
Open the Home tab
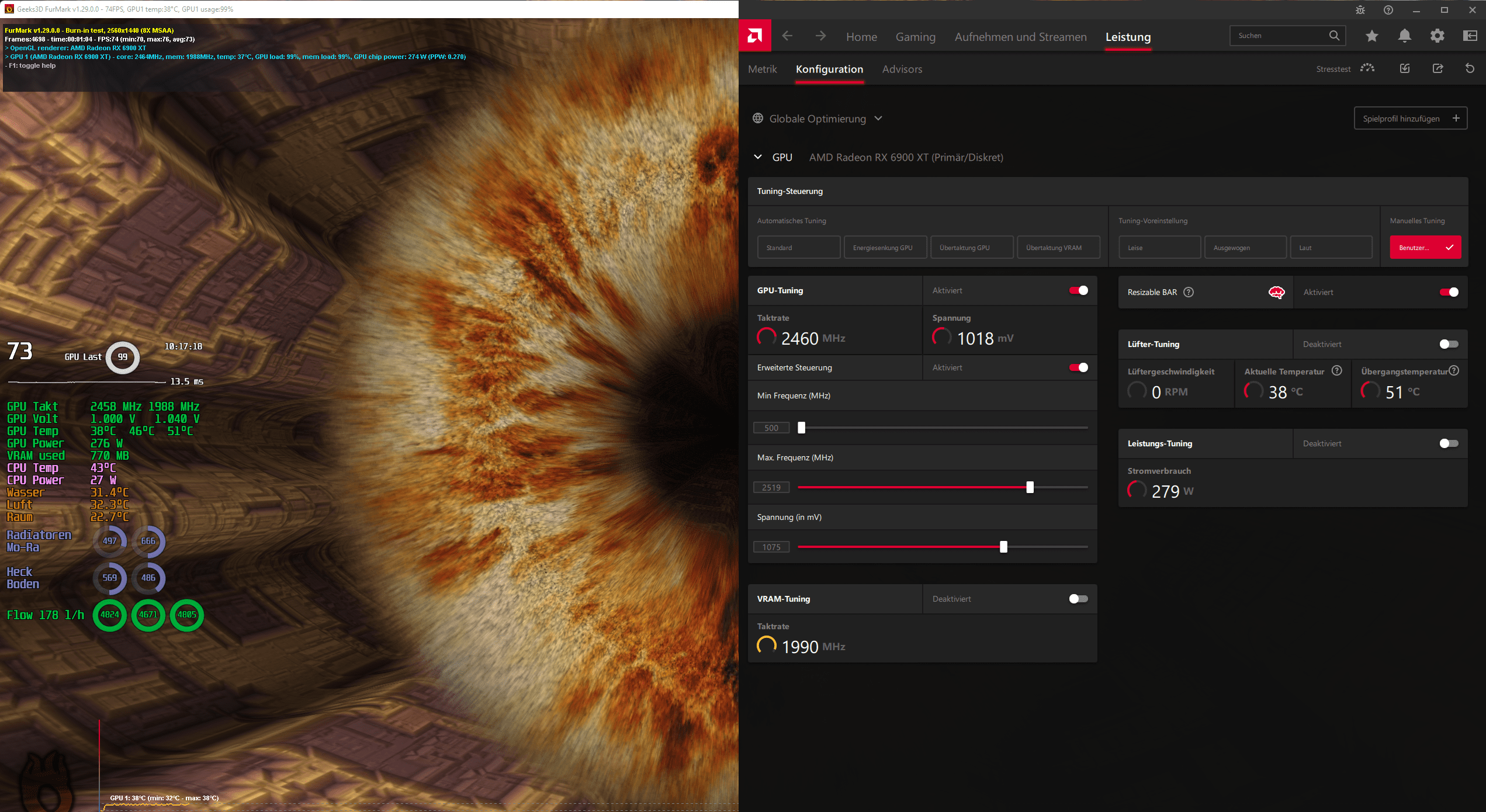pos(861,37)
